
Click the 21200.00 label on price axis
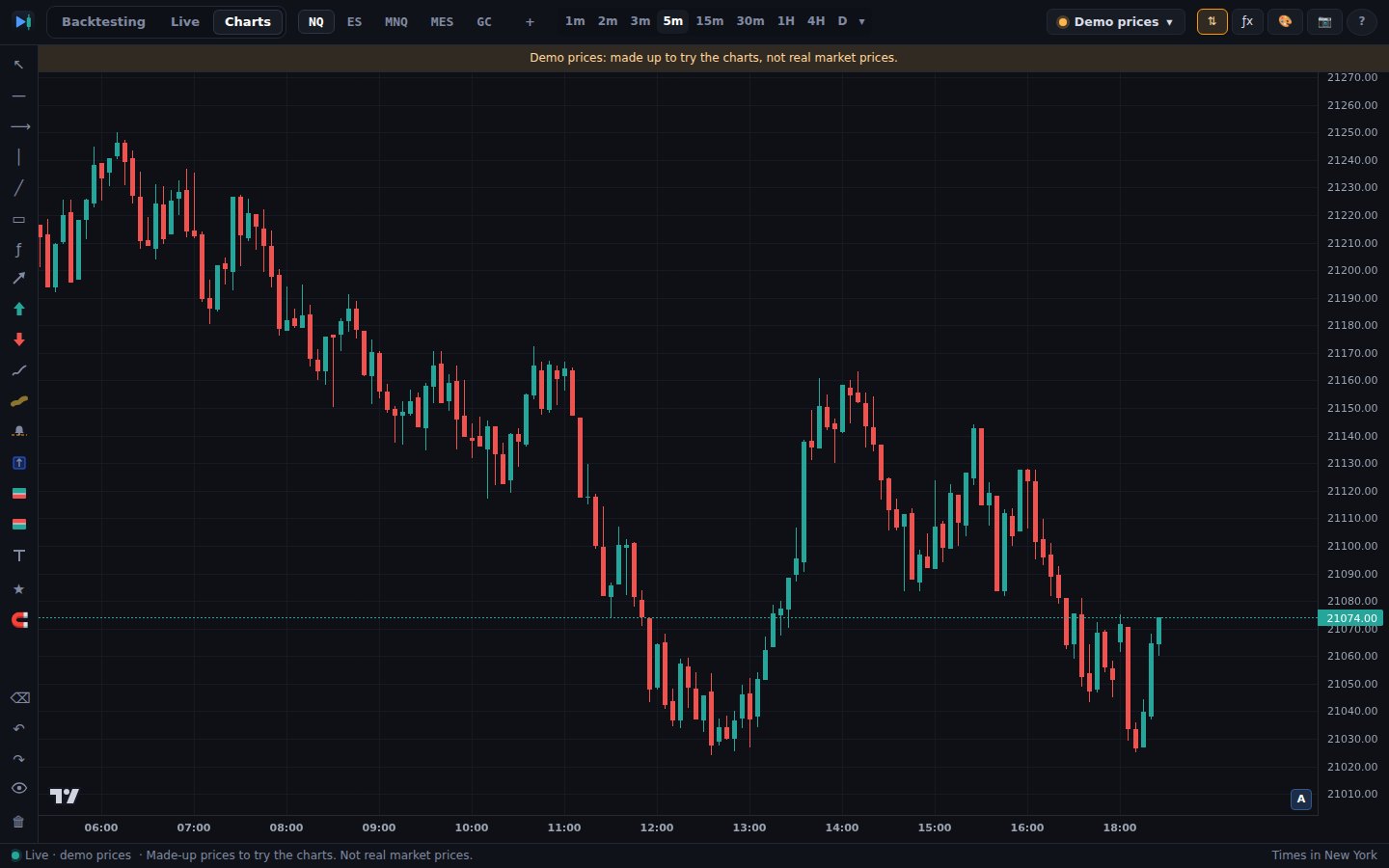[1352, 270]
